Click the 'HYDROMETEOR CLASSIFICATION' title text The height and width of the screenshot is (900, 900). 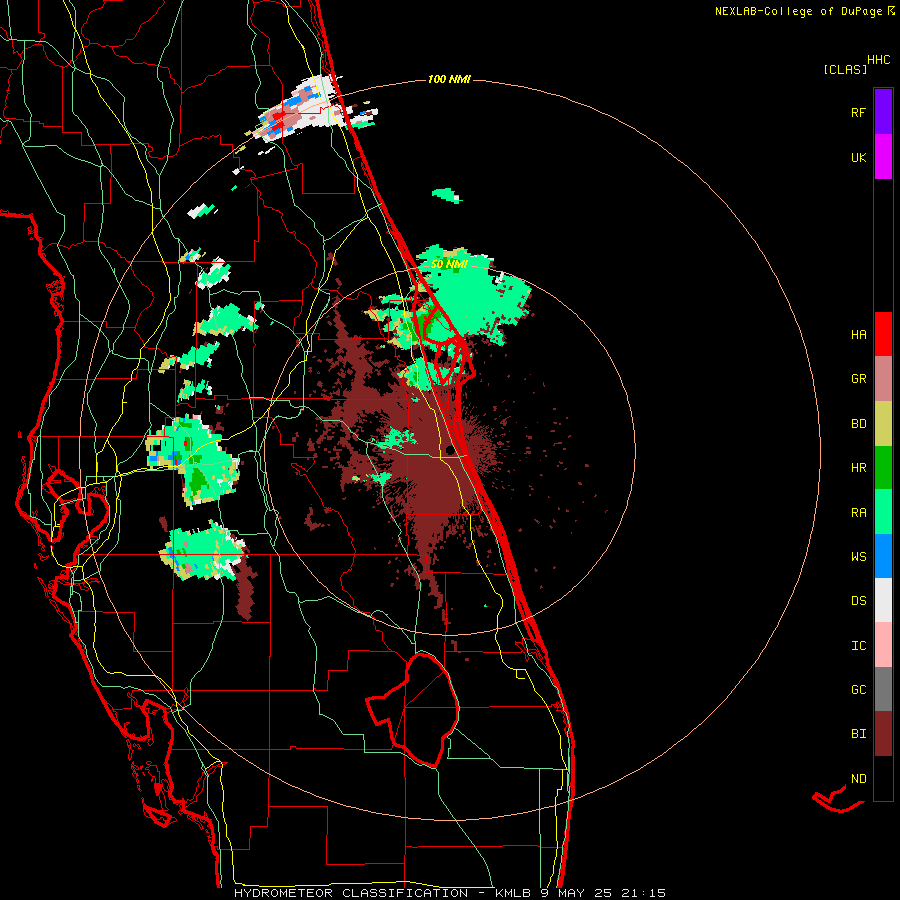351,893
